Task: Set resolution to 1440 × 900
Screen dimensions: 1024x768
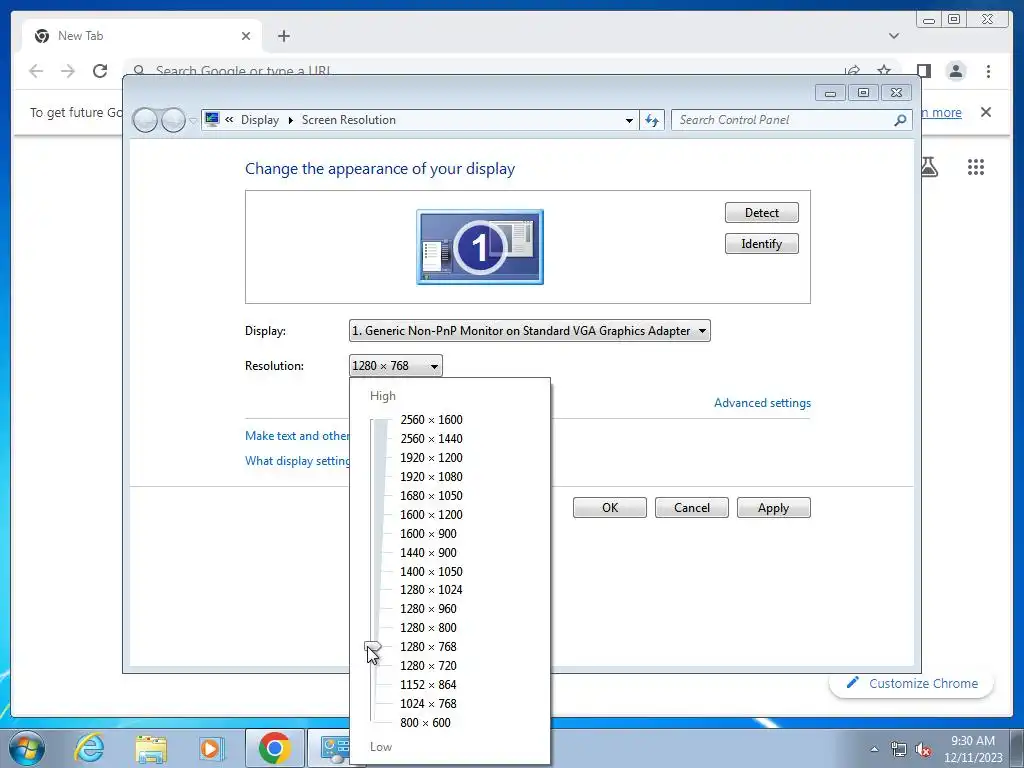Action: (x=428, y=552)
